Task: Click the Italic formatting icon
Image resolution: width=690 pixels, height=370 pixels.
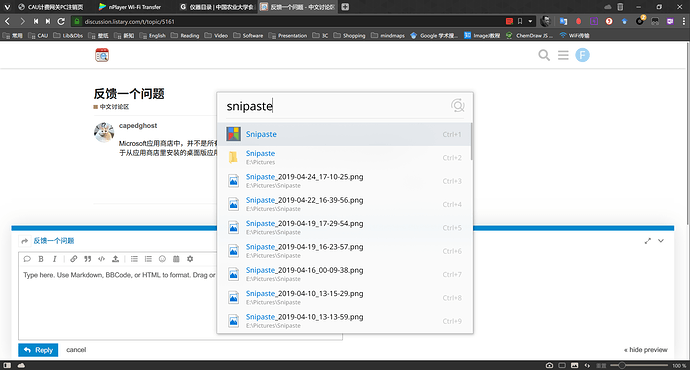Action: 55,259
